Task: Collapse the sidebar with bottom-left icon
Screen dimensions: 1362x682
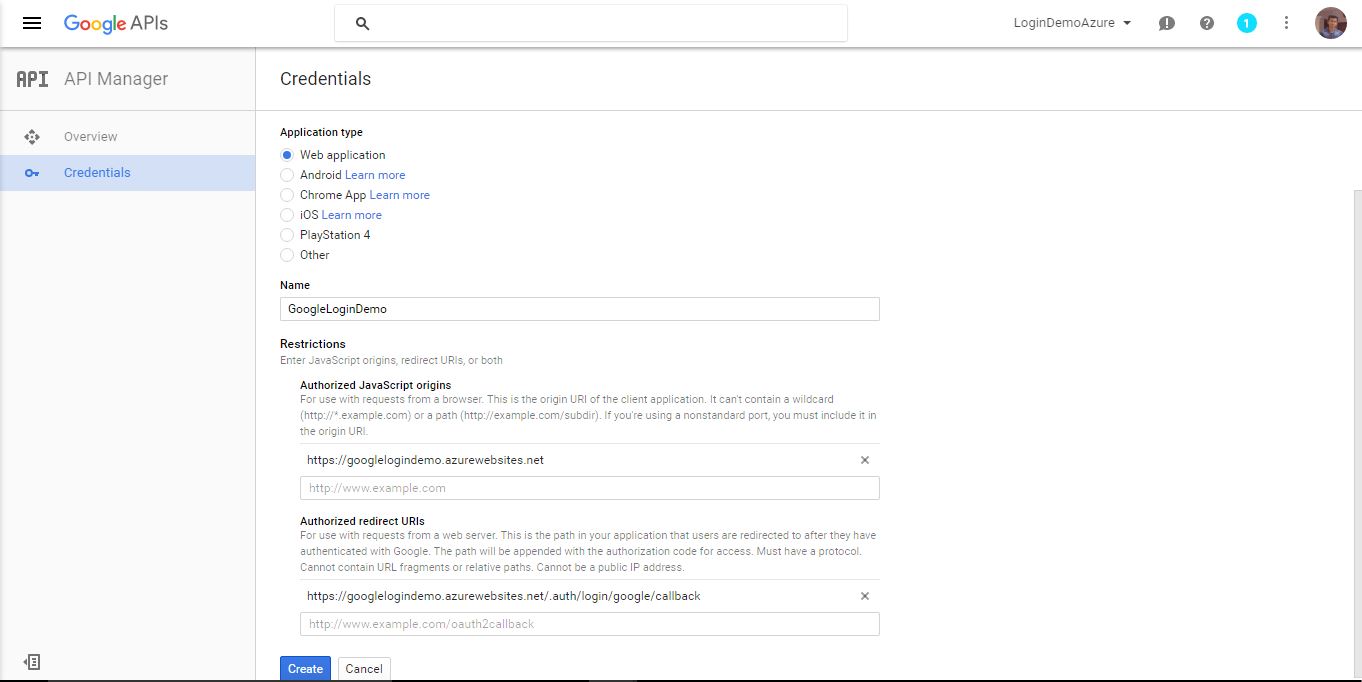Action: point(32,662)
